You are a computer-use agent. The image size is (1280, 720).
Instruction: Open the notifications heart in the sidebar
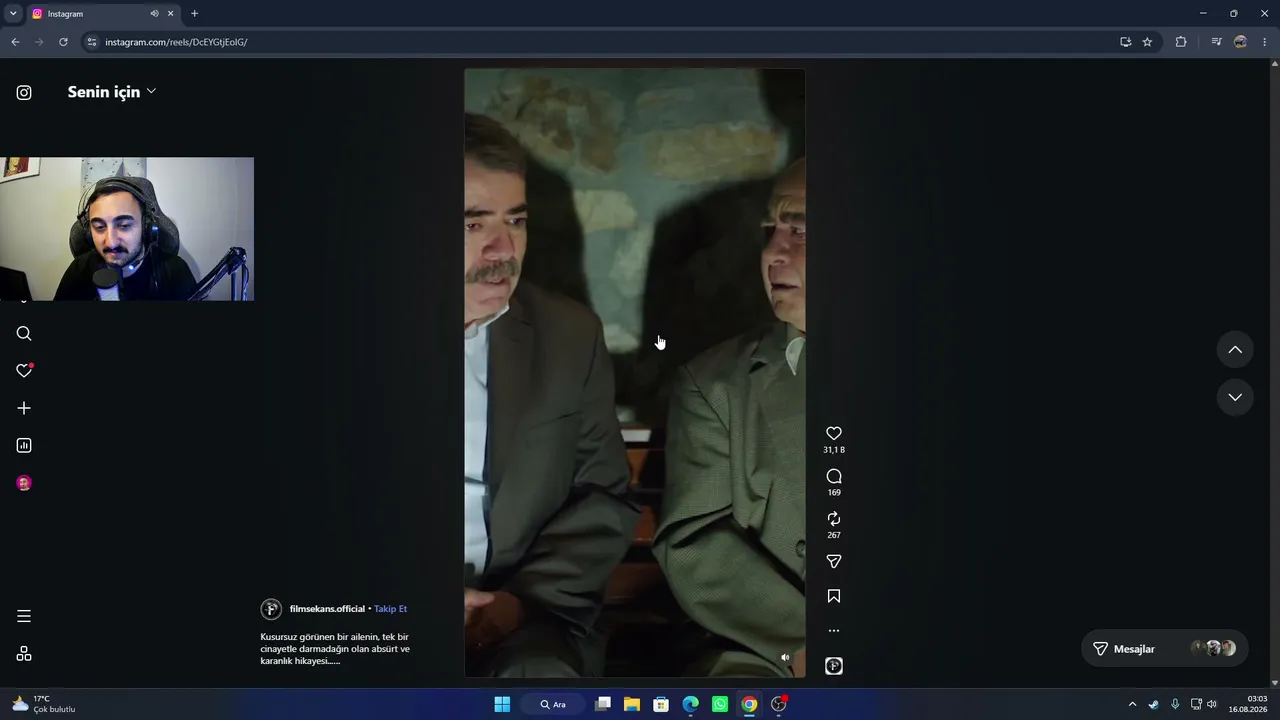[x=24, y=371]
